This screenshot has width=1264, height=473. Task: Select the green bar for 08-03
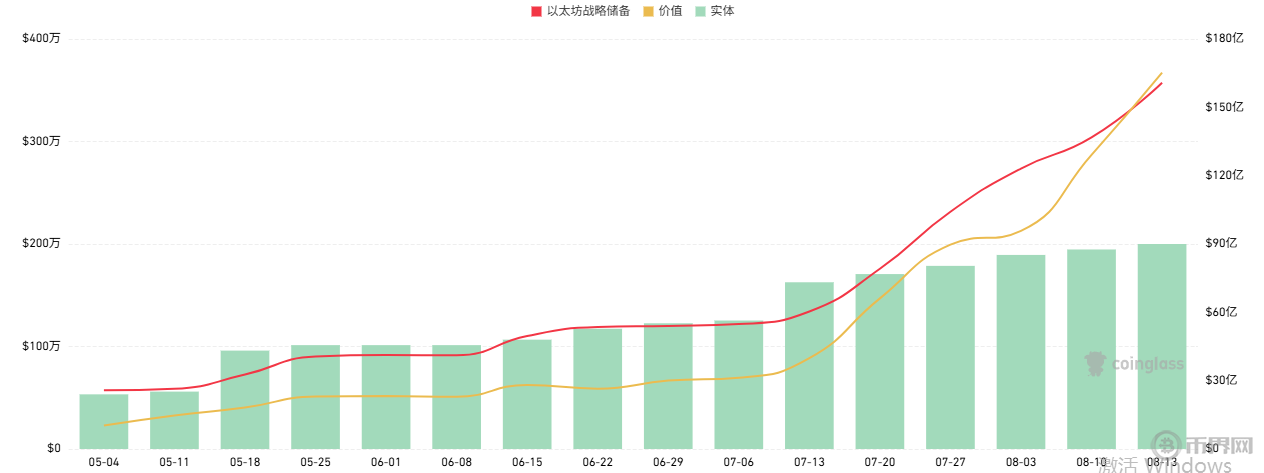point(1021,352)
